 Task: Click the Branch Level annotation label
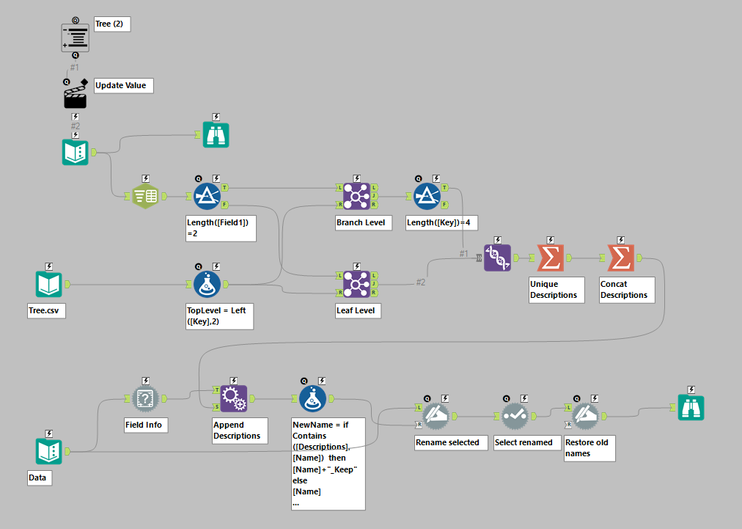click(363, 223)
